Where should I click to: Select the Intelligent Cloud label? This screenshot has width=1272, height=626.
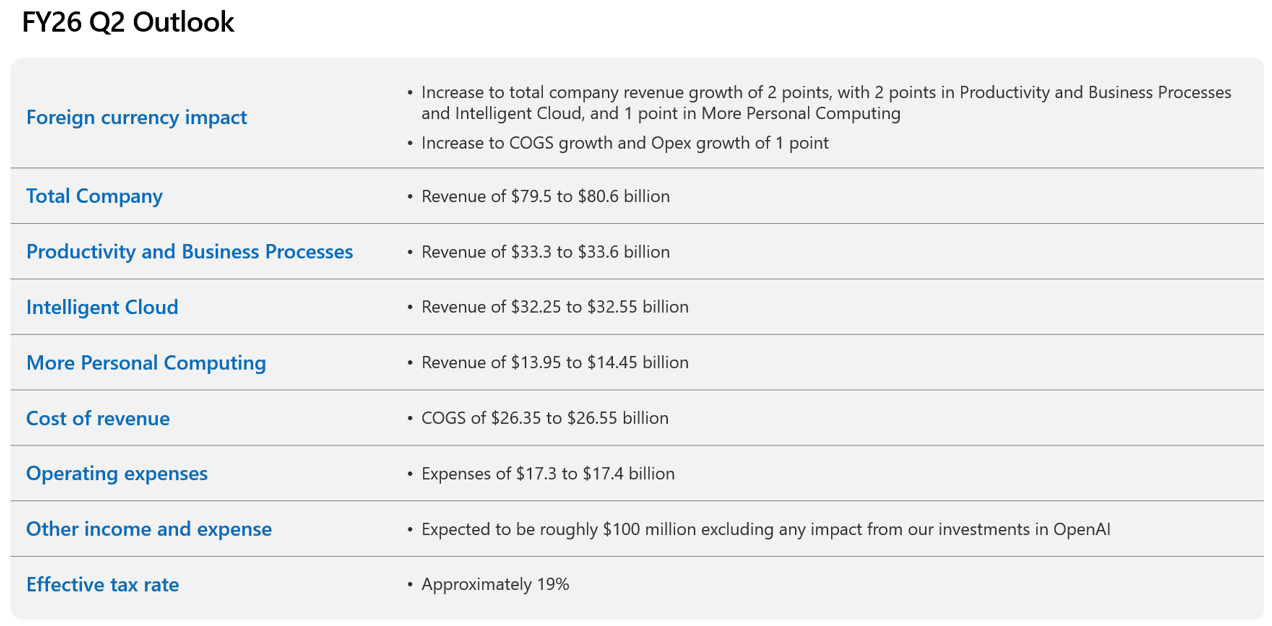102,307
